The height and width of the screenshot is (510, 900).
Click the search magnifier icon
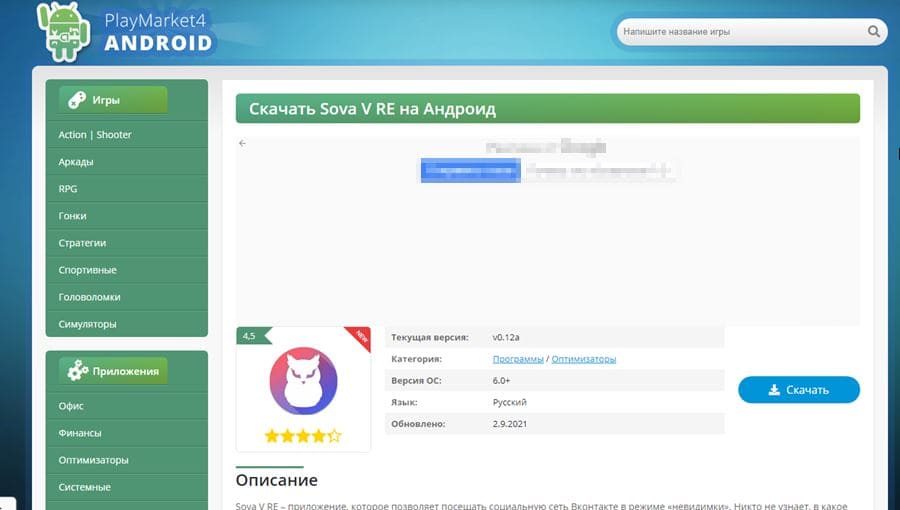pos(873,32)
